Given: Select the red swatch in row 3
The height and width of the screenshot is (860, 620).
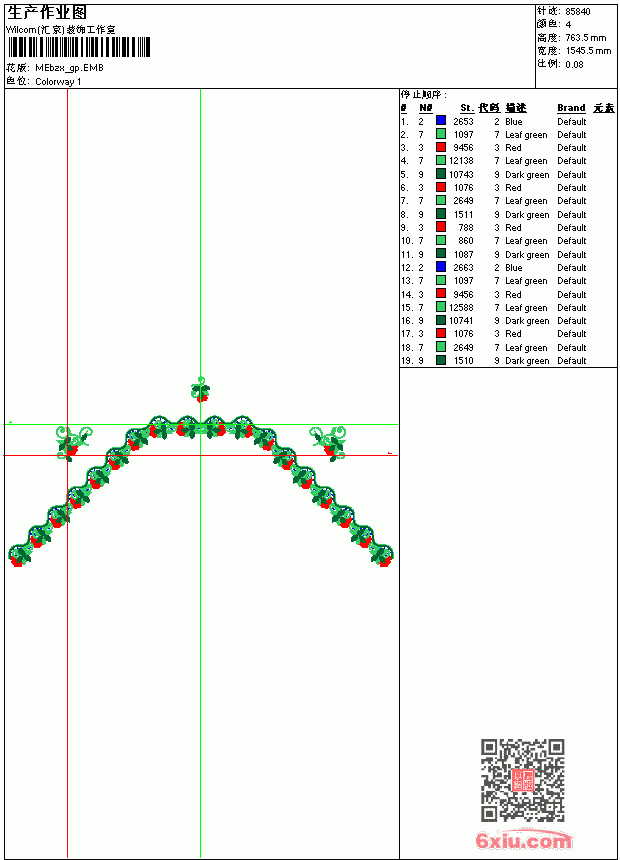Looking at the screenshot, I should 441,147.
